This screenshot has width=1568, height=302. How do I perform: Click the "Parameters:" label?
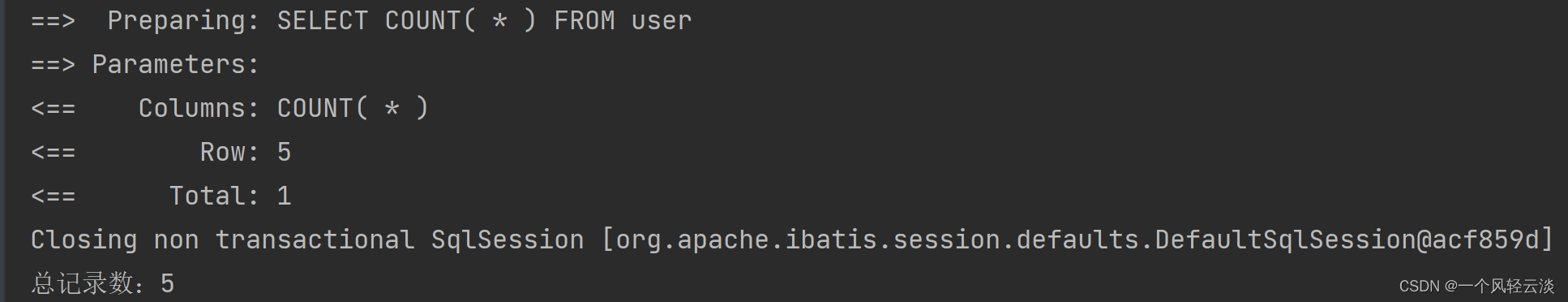pos(176,64)
